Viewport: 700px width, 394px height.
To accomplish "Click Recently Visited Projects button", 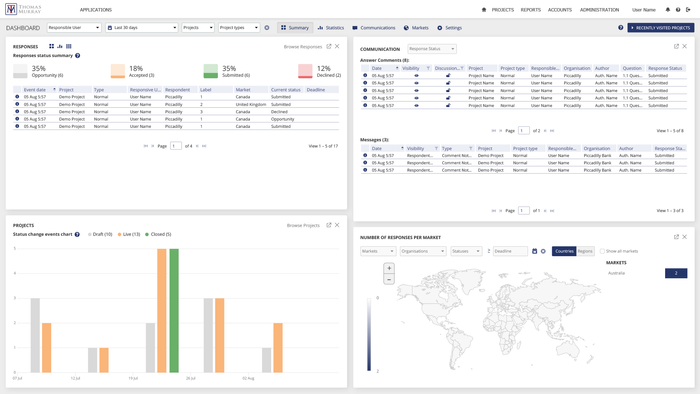I will tap(661, 28).
